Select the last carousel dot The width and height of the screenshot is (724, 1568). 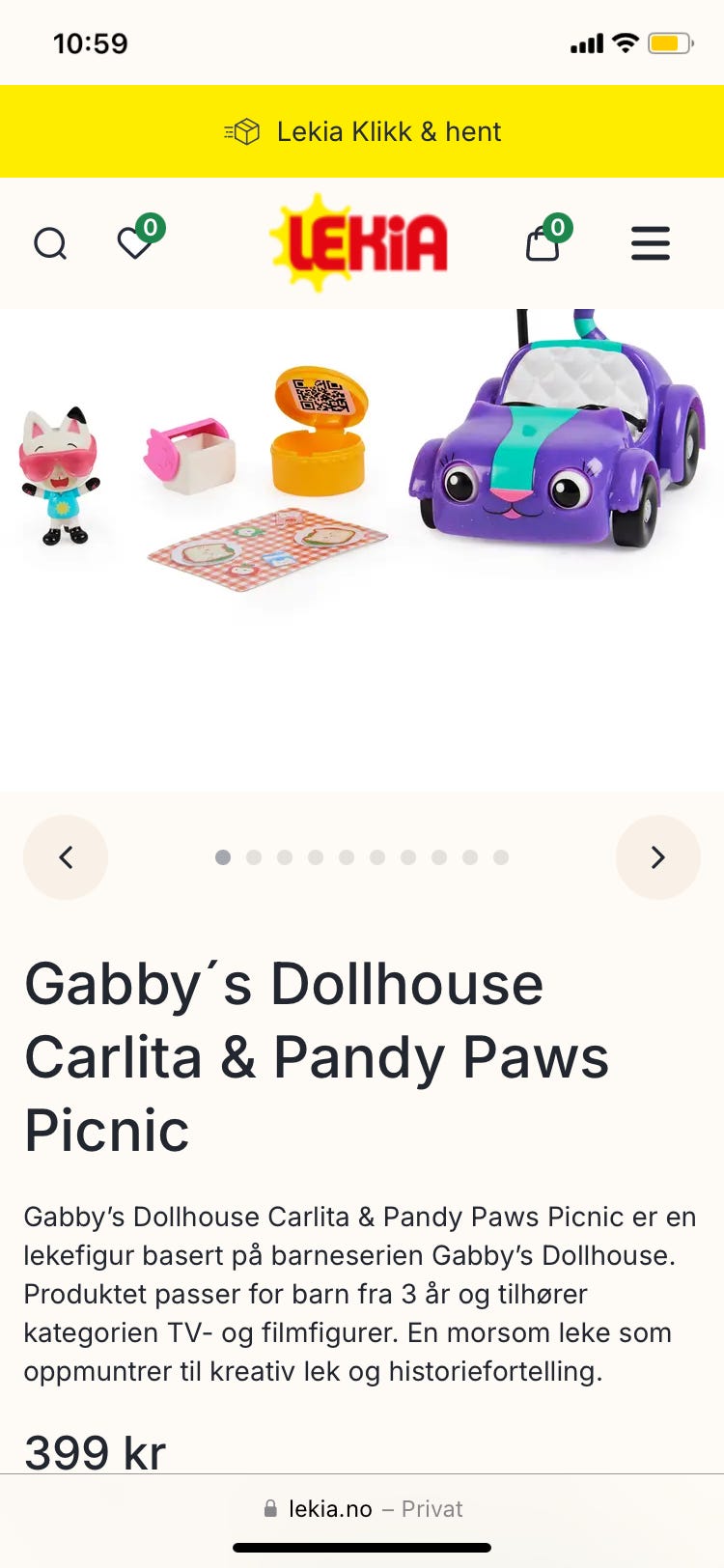coord(501,857)
